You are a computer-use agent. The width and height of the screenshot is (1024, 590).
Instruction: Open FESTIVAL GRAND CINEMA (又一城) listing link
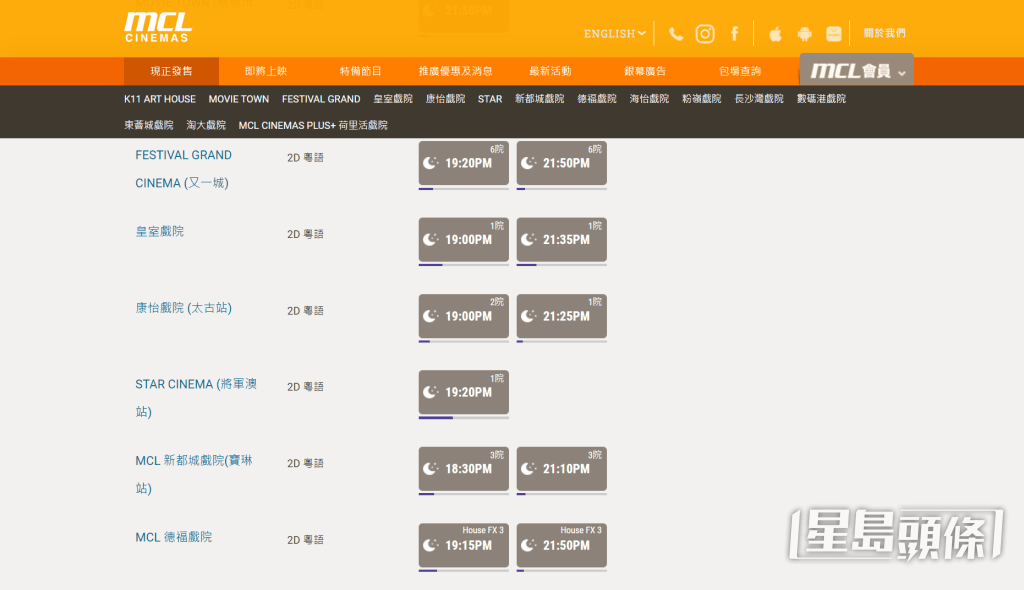[x=184, y=169]
